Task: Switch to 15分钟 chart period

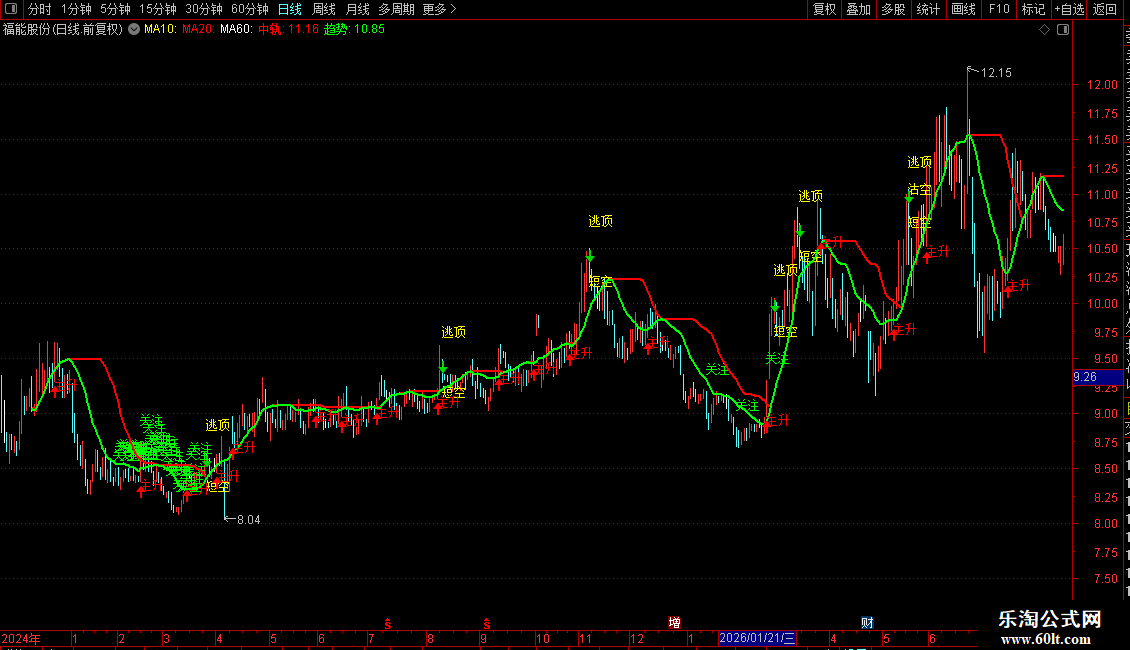Action: (158, 9)
